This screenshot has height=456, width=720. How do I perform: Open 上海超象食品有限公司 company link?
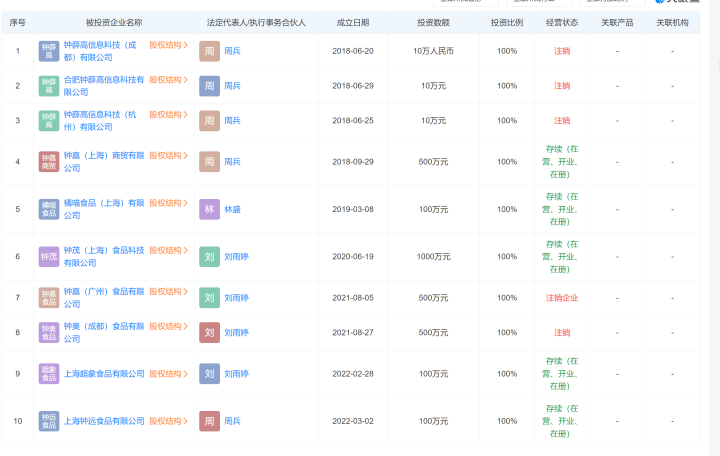click(104, 374)
